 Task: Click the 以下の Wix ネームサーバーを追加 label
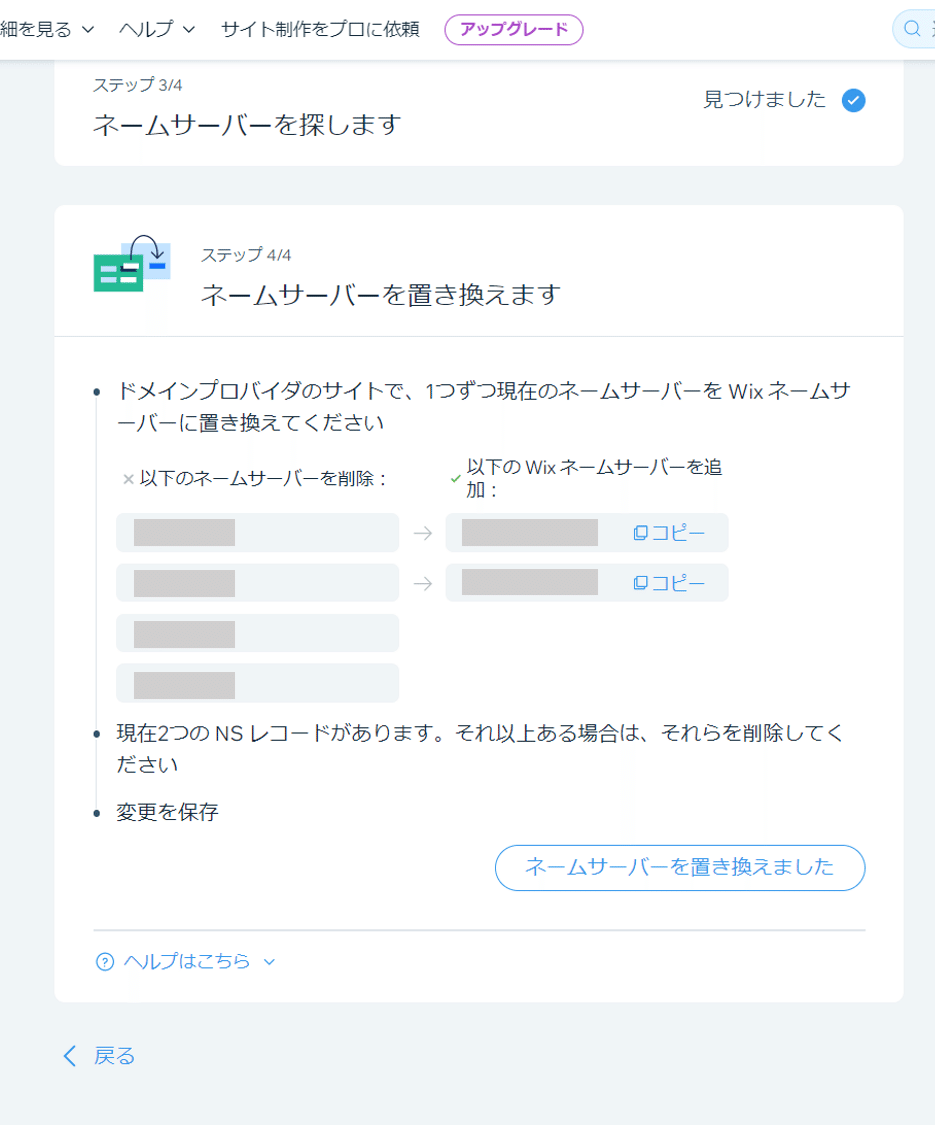point(593,479)
